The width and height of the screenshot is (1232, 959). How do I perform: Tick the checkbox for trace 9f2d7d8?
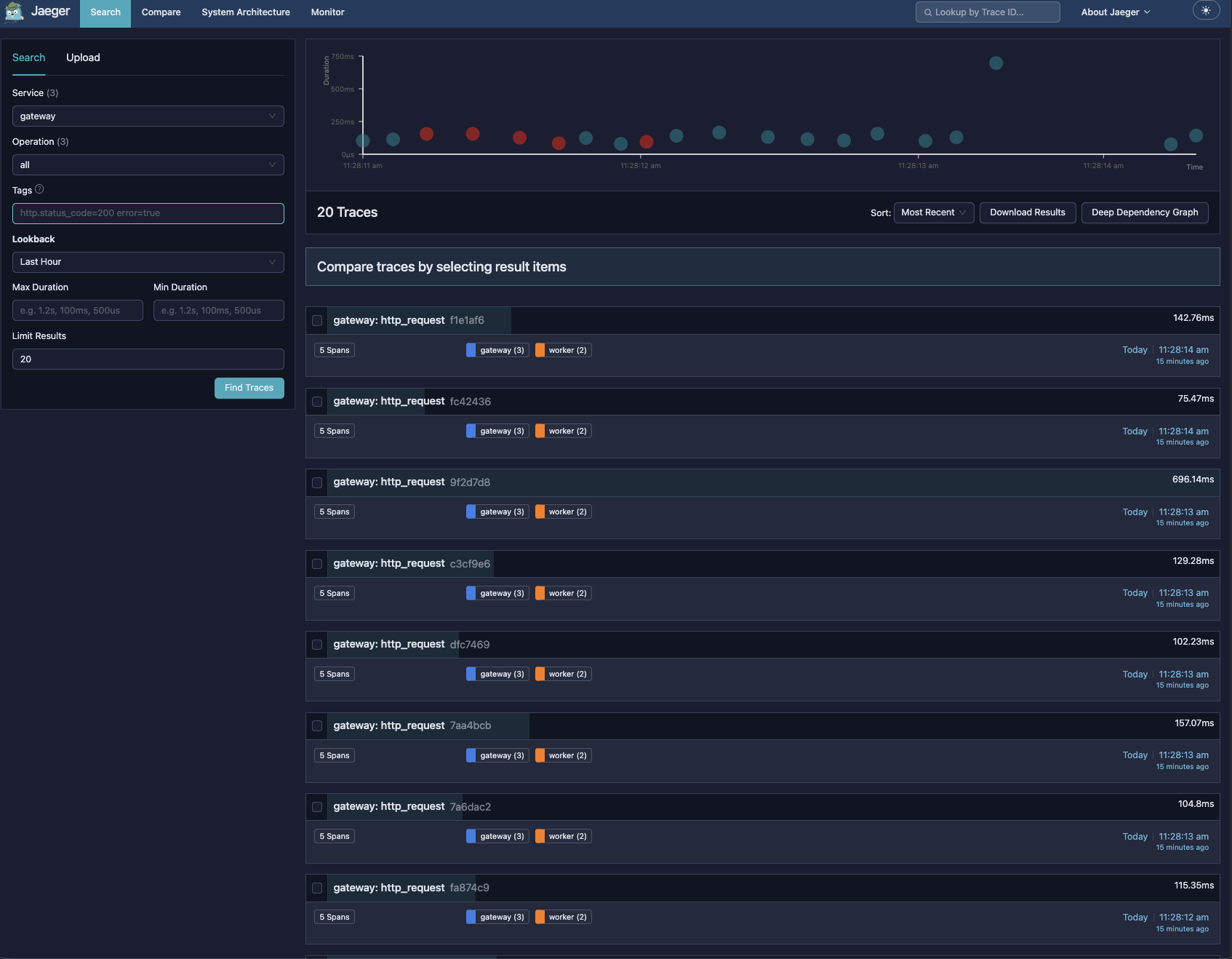point(317,482)
